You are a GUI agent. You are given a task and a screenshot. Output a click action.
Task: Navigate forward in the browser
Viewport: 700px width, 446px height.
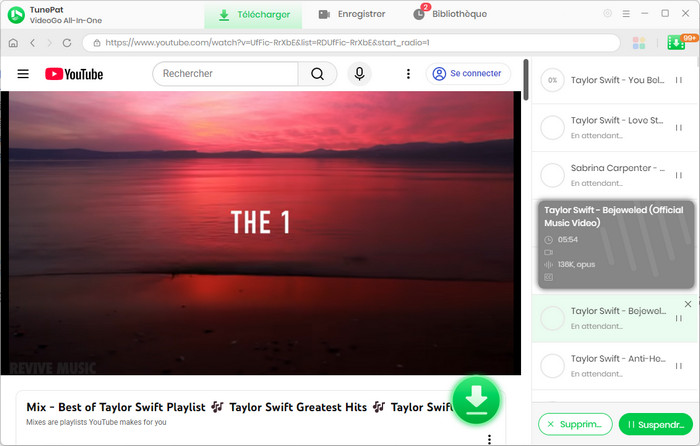click(x=50, y=43)
